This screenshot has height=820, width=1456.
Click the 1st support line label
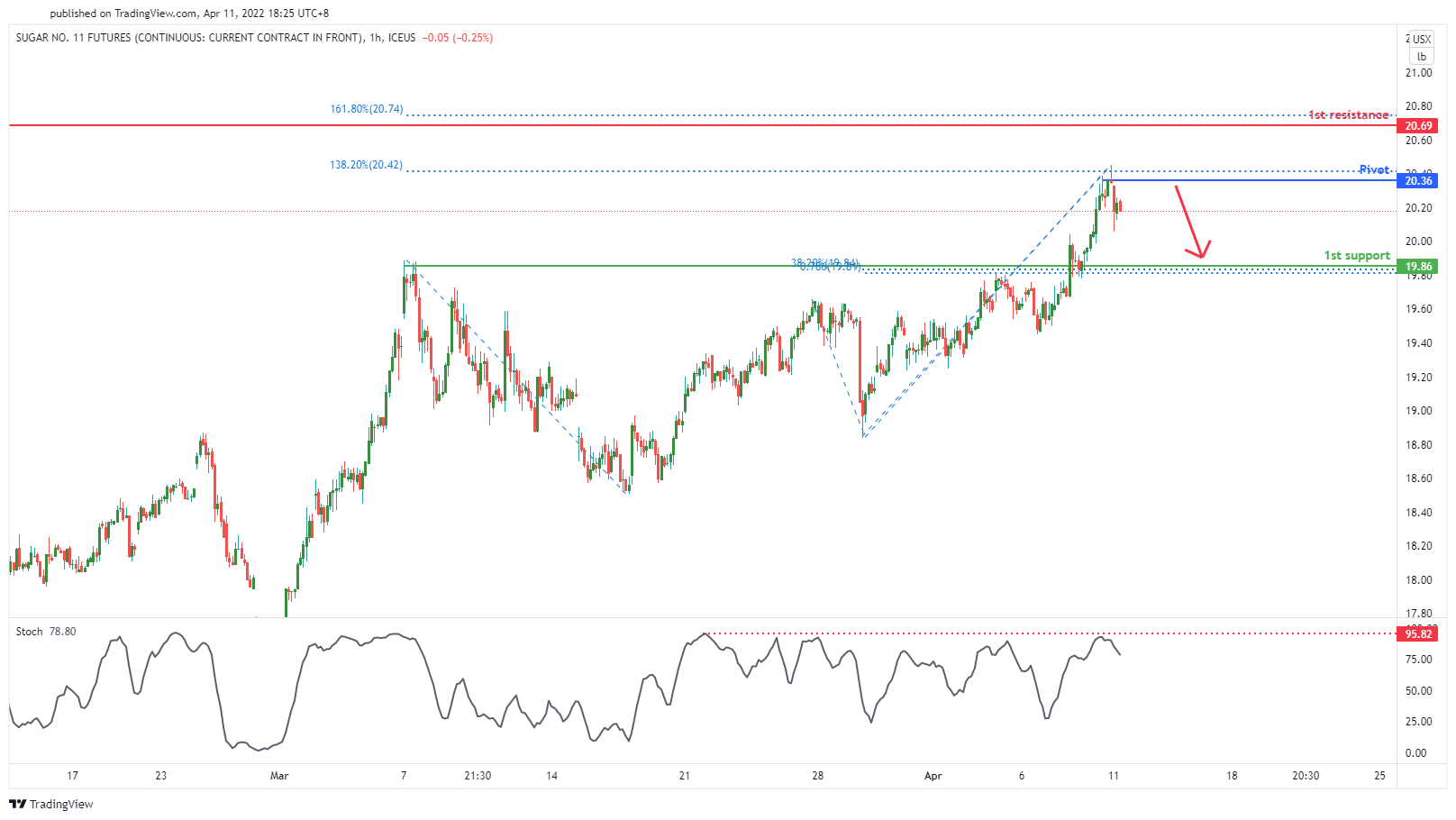[x=1357, y=255]
